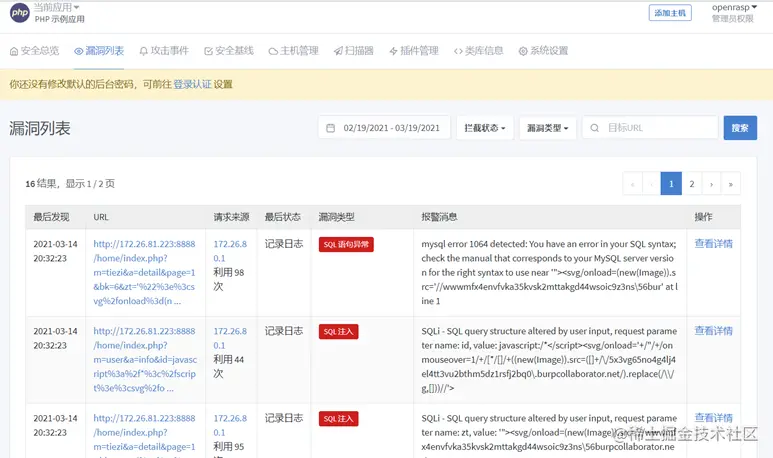This screenshot has width=773, height=458.
Task: Open the third row's index.php URL link
Action: [x=144, y=432]
